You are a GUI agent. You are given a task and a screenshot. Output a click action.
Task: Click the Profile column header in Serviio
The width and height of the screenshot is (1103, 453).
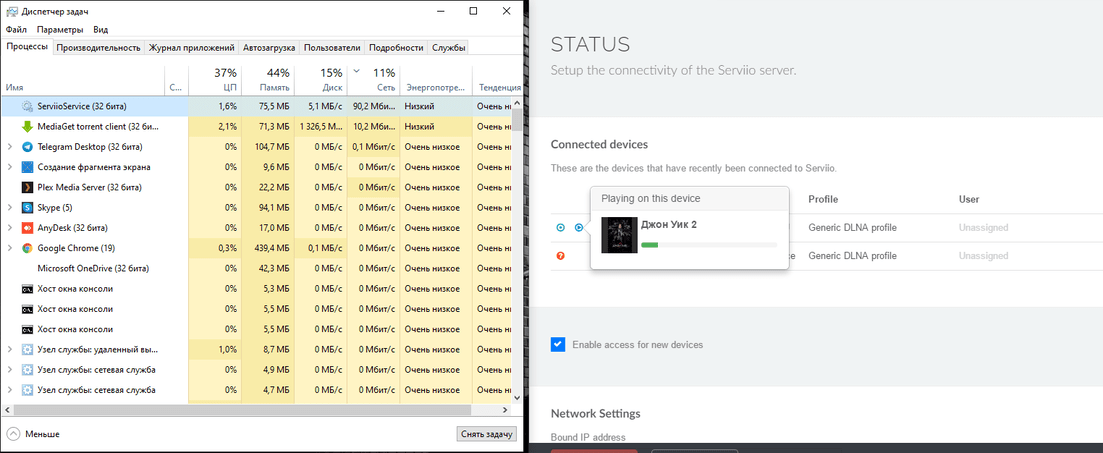click(x=823, y=200)
